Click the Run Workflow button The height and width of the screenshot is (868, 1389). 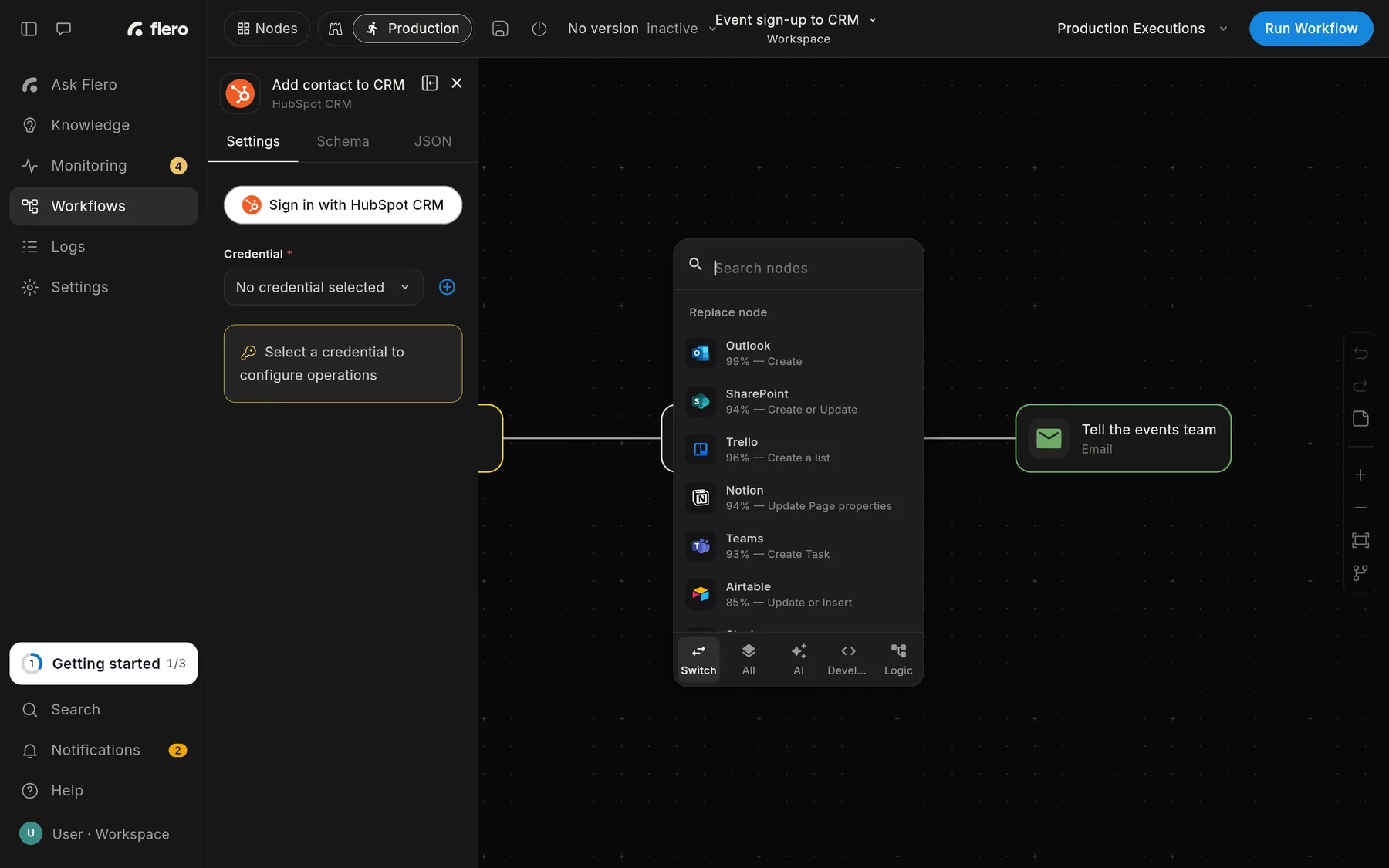coord(1311,29)
